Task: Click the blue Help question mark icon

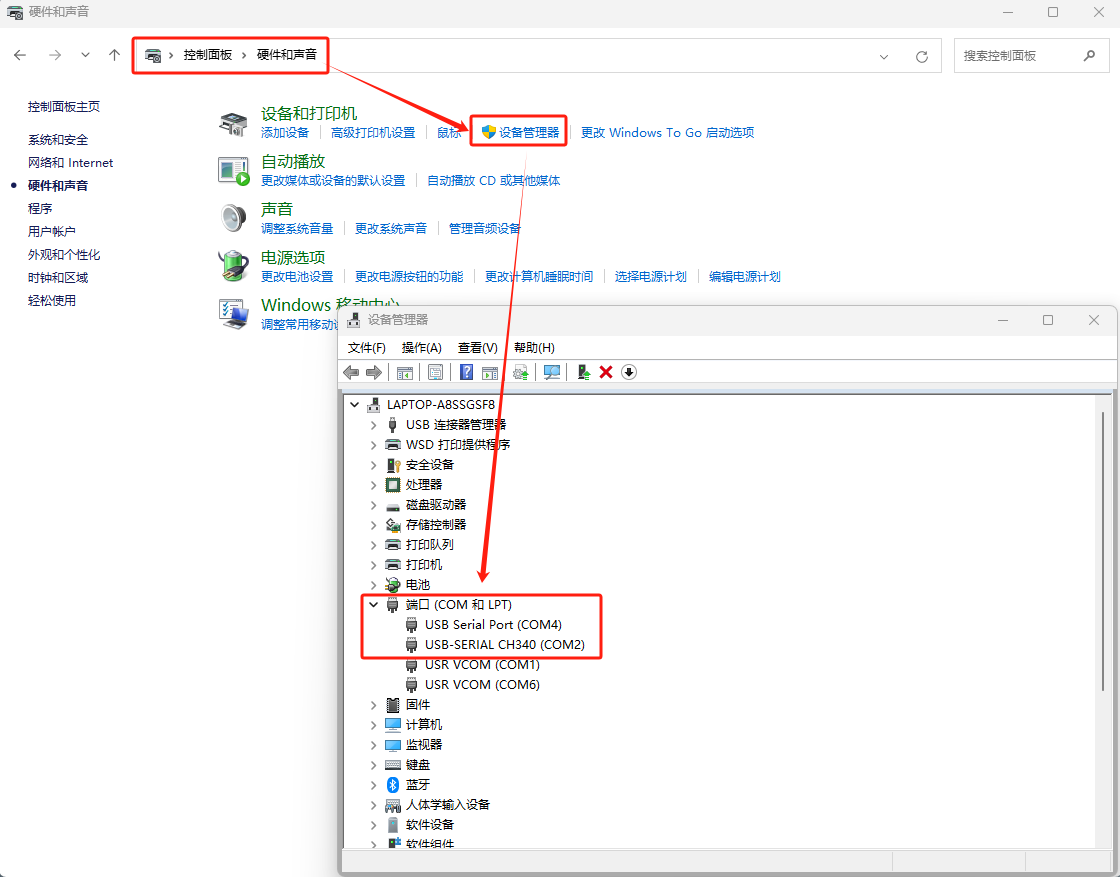Action: pyautogui.click(x=466, y=372)
